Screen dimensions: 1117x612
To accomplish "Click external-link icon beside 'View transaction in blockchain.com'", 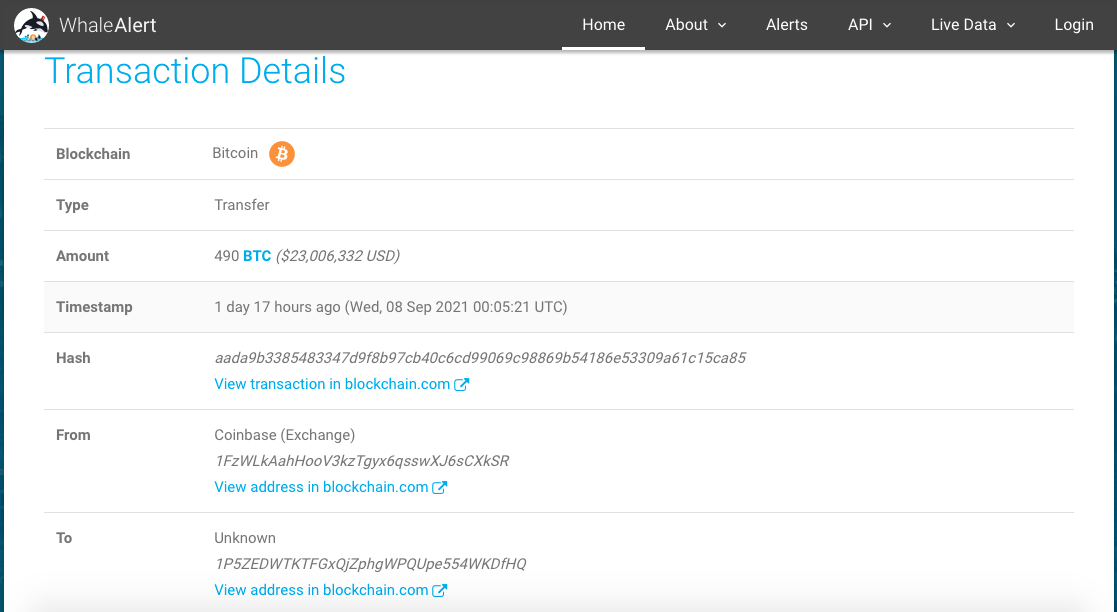I will pyautogui.click(x=462, y=385).
